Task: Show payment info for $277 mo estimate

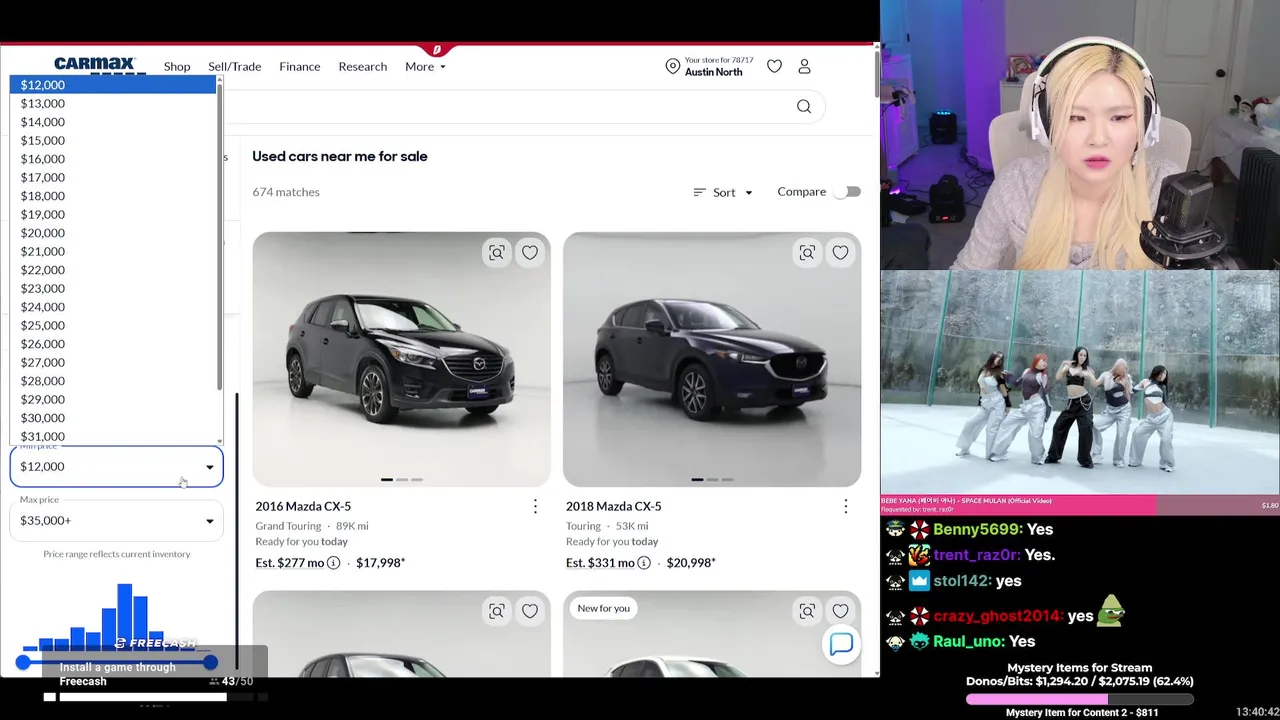Action: click(334, 563)
